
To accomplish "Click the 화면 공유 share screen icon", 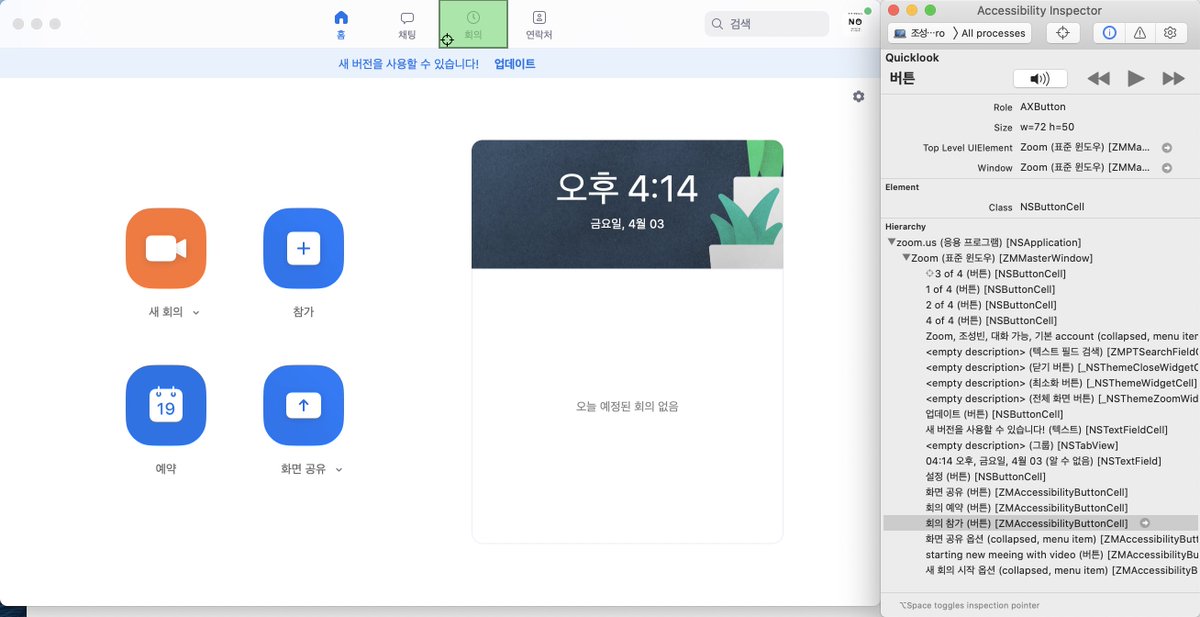I will pyautogui.click(x=303, y=405).
